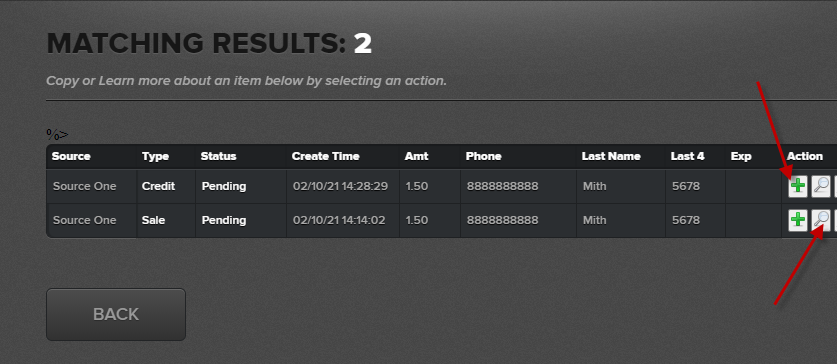Go back using the BACK button

point(116,314)
